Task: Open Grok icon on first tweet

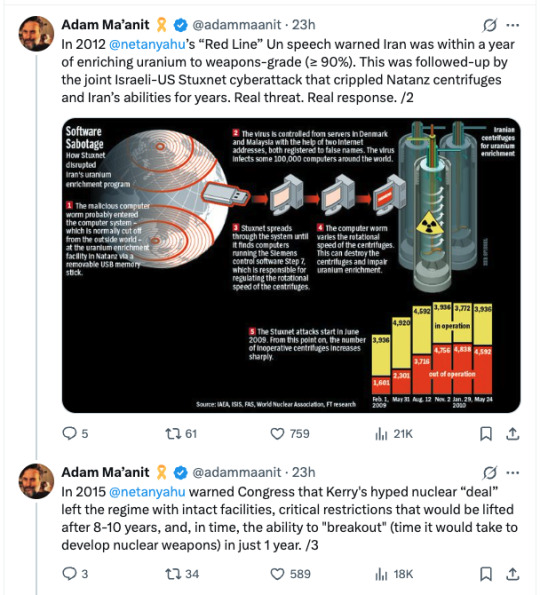Action: 490,25
